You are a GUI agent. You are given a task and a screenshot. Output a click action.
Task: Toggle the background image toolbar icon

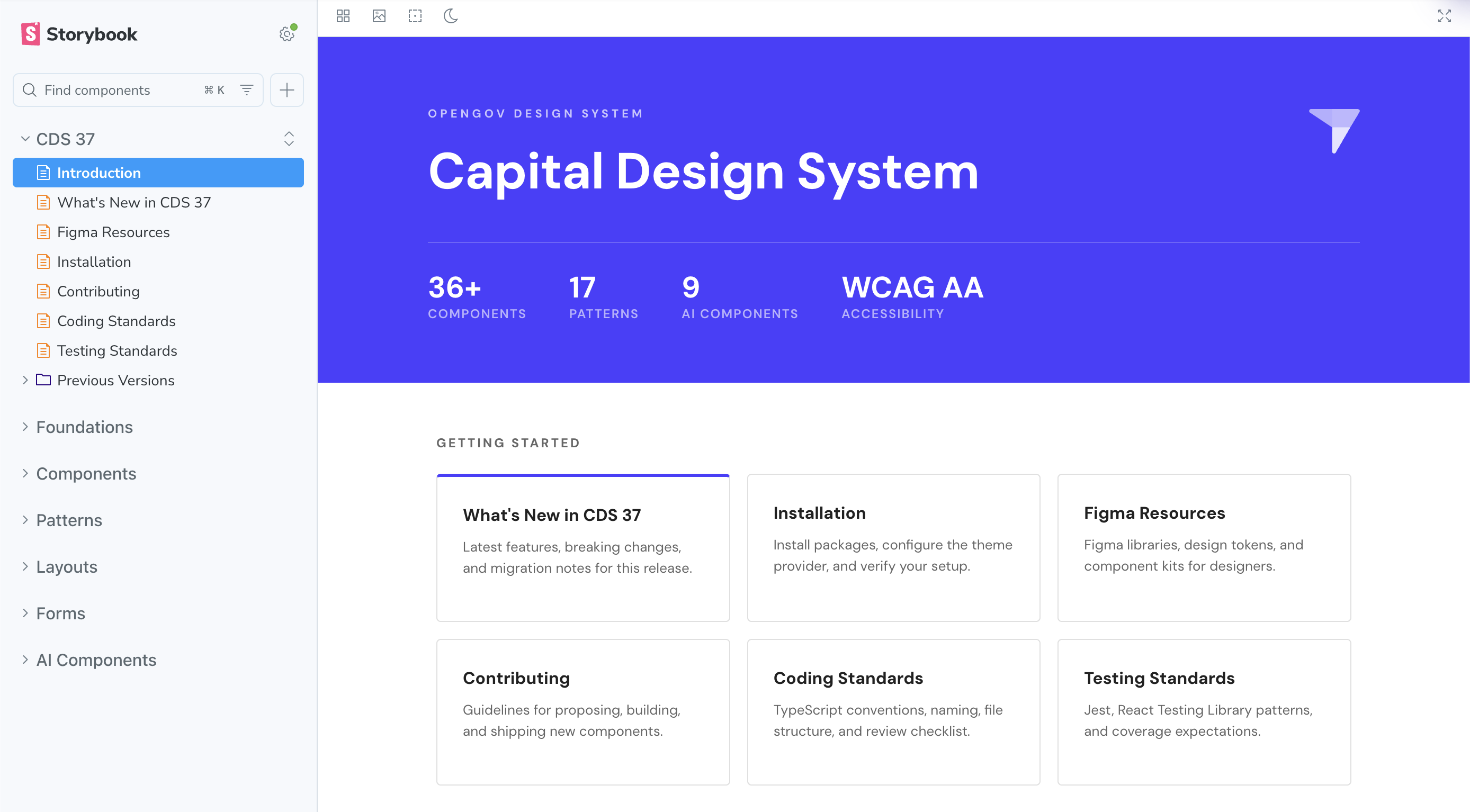(x=379, y=16)
